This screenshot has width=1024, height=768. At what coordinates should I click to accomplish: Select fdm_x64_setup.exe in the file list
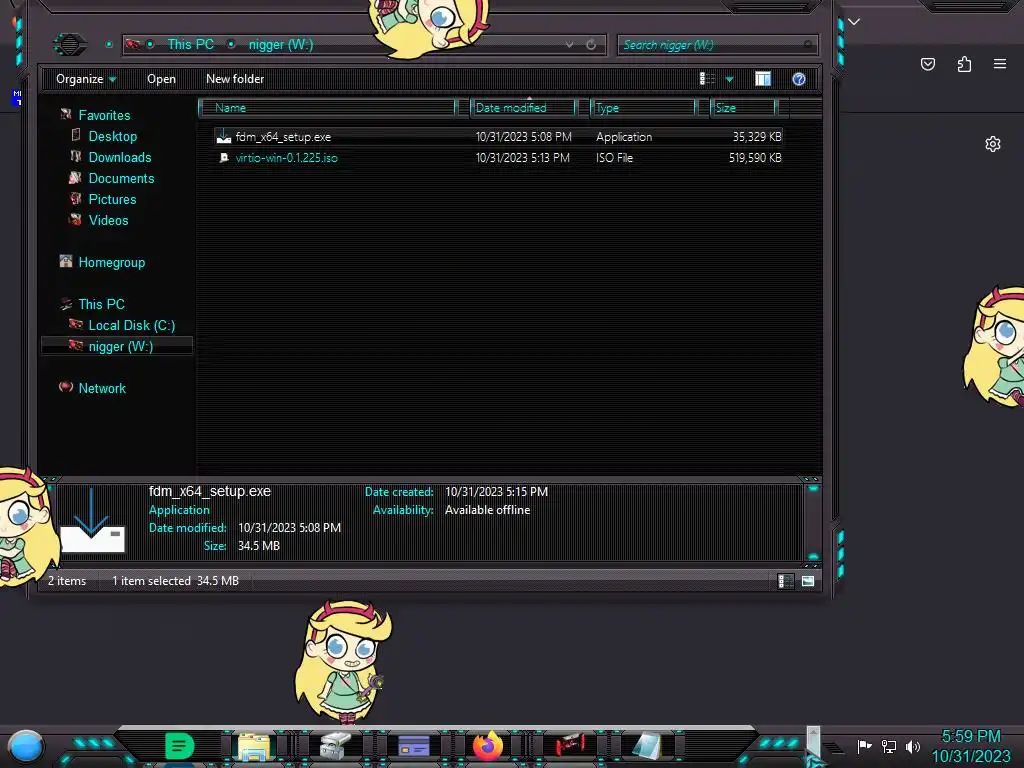[283, 136]
